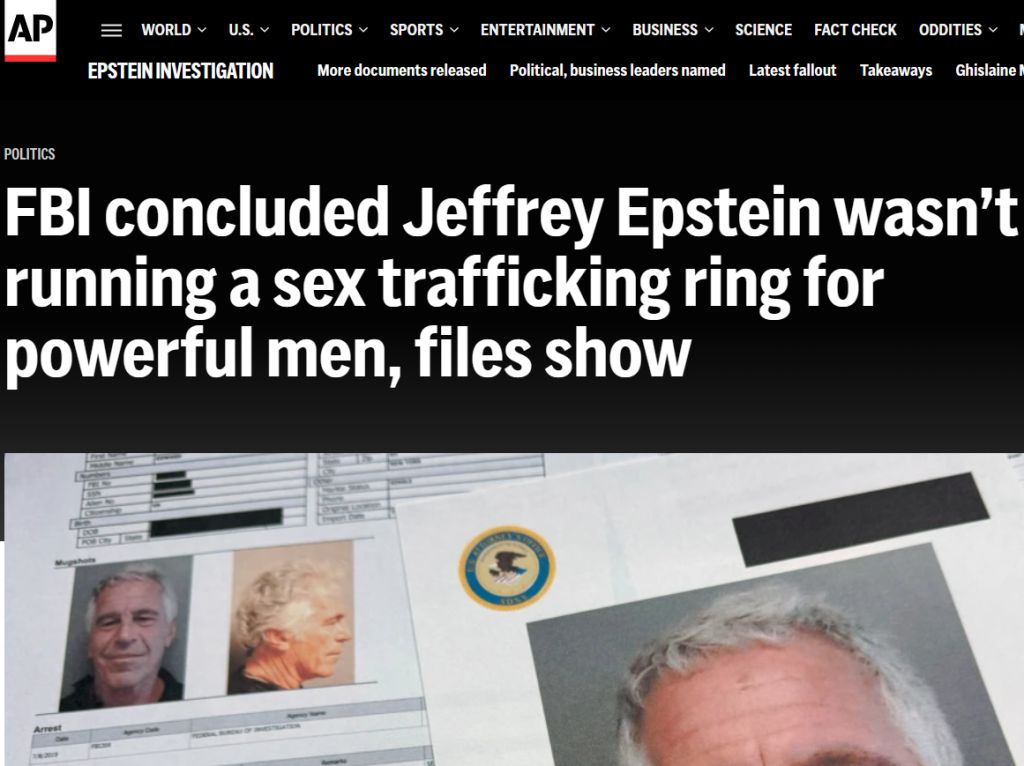This screenshot has width=1024, height=766.
Task: Expand the World dropdown chevron
Action: point(202,30)
